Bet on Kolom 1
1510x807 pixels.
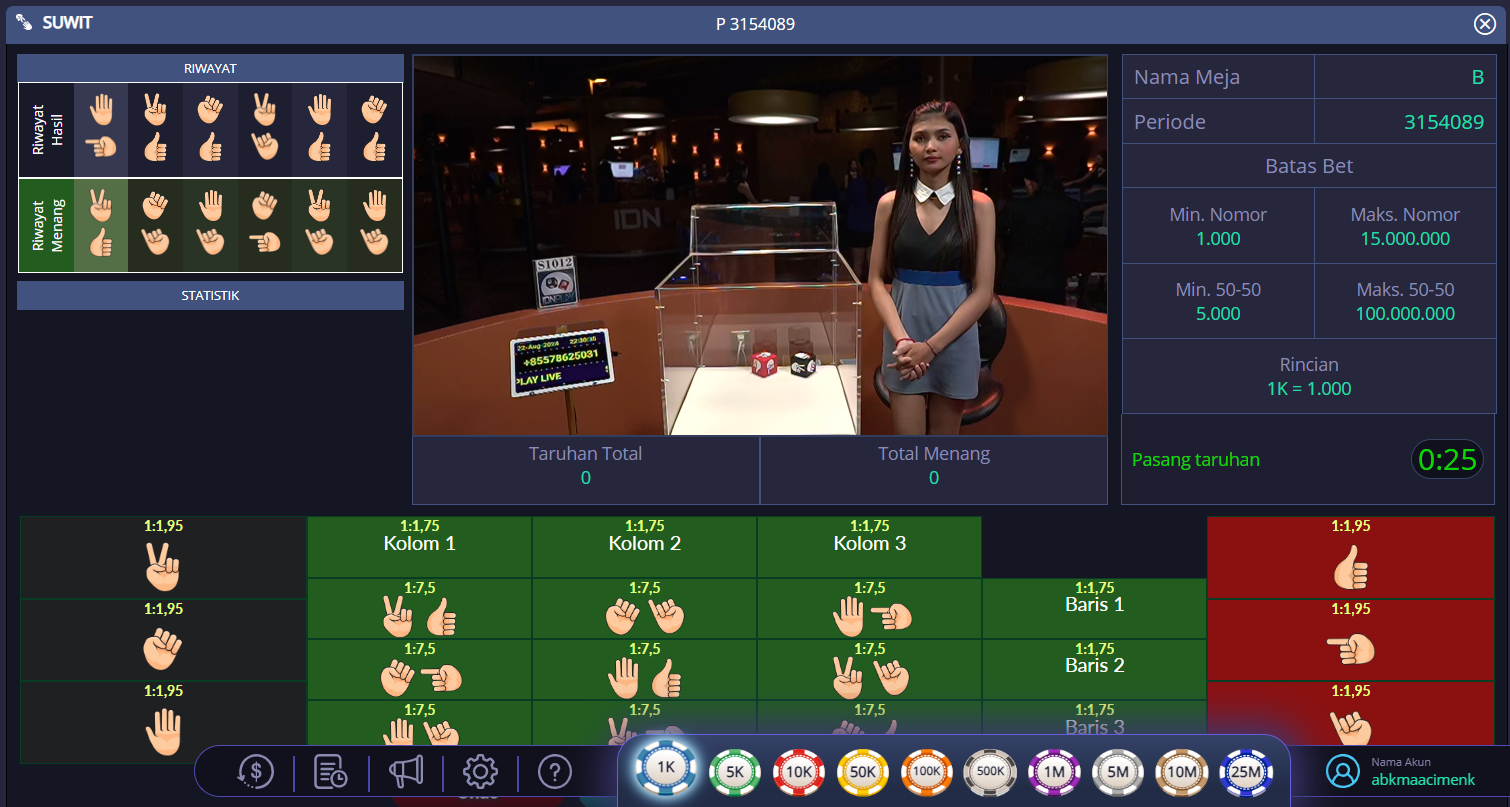pyautogui.click(x=419, y=547)
